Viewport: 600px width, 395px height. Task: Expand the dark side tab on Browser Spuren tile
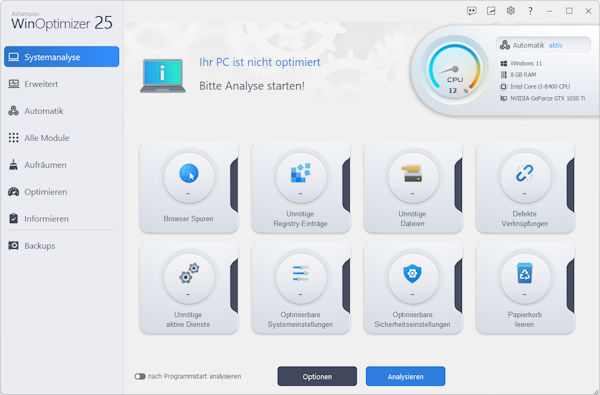click(x=234, y=185)
